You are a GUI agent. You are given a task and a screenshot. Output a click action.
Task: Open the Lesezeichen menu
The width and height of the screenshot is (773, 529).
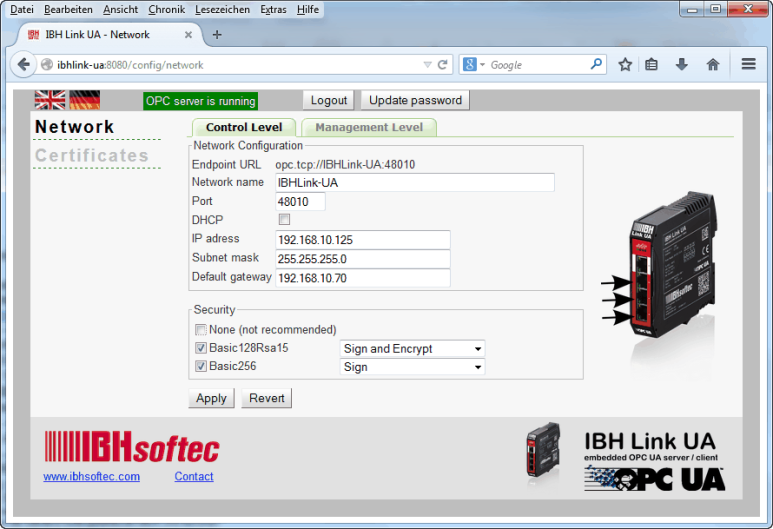coord(222,9)
